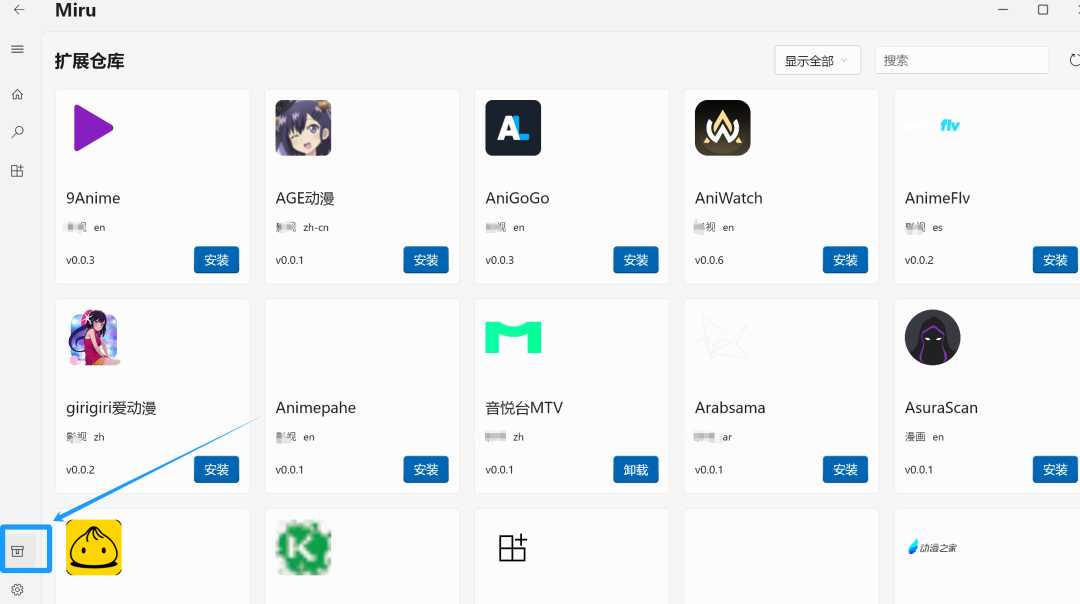Screen dimensions: 1080x604
Task: Click AGE动漫 language tag zh-cn
Action: tap(315, 227)
